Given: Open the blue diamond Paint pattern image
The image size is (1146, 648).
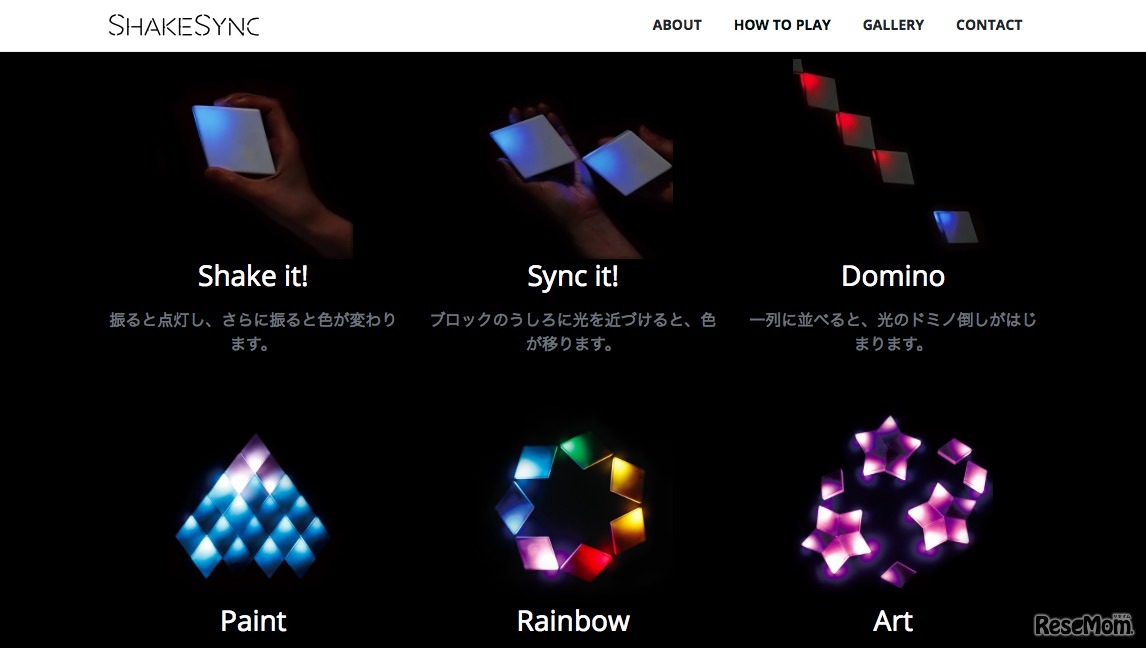Looking at the screenshot, I should [x=253, y=506].
